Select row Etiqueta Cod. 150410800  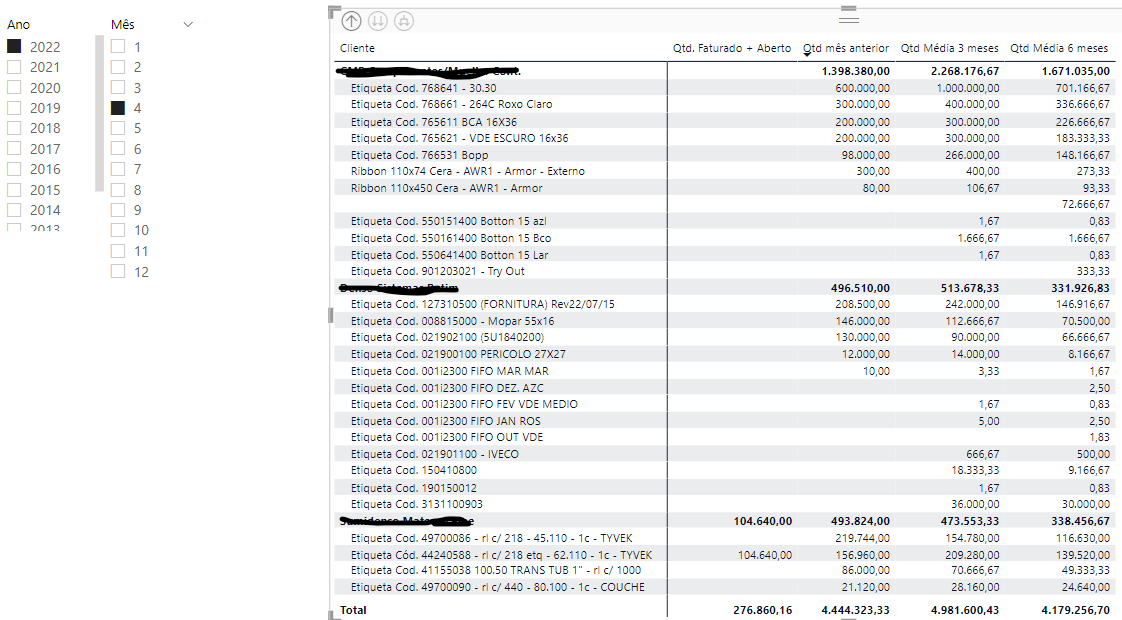(x=723, y=470)
